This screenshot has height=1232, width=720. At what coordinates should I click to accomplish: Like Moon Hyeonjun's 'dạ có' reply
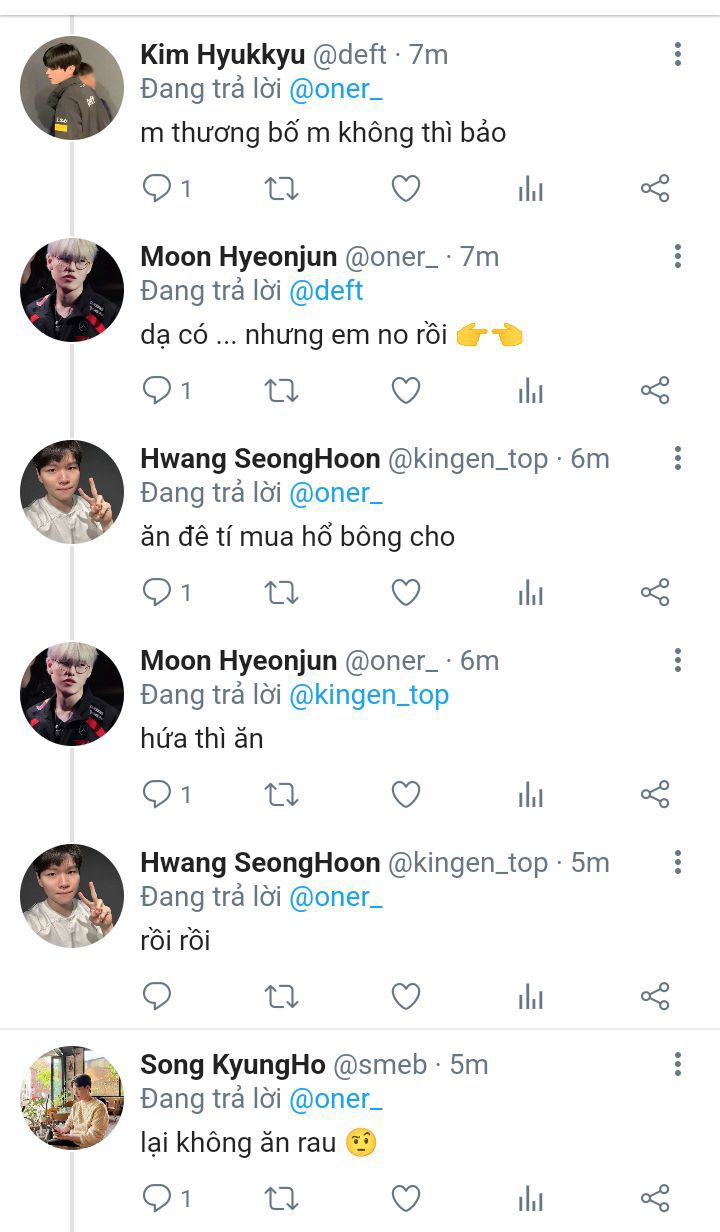tap(405, 390)
